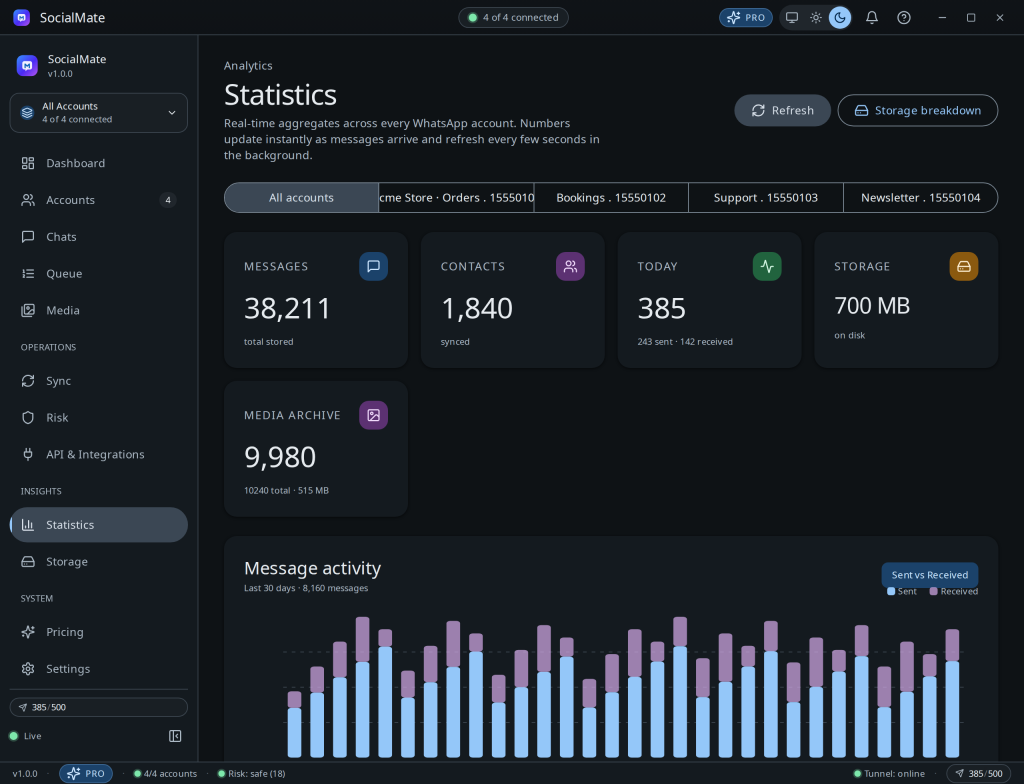
Task: Click the Accounts count badge 4
Action: [168, 200]
